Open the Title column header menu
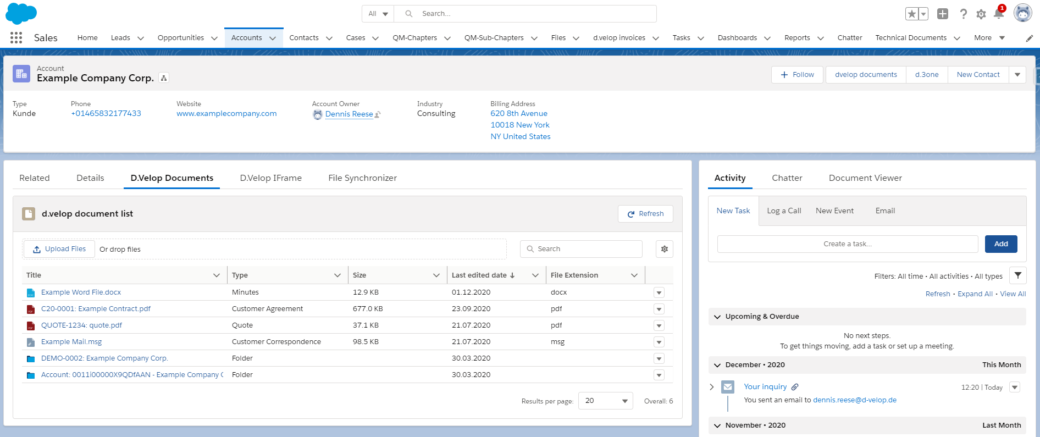 tap(216, 275)
